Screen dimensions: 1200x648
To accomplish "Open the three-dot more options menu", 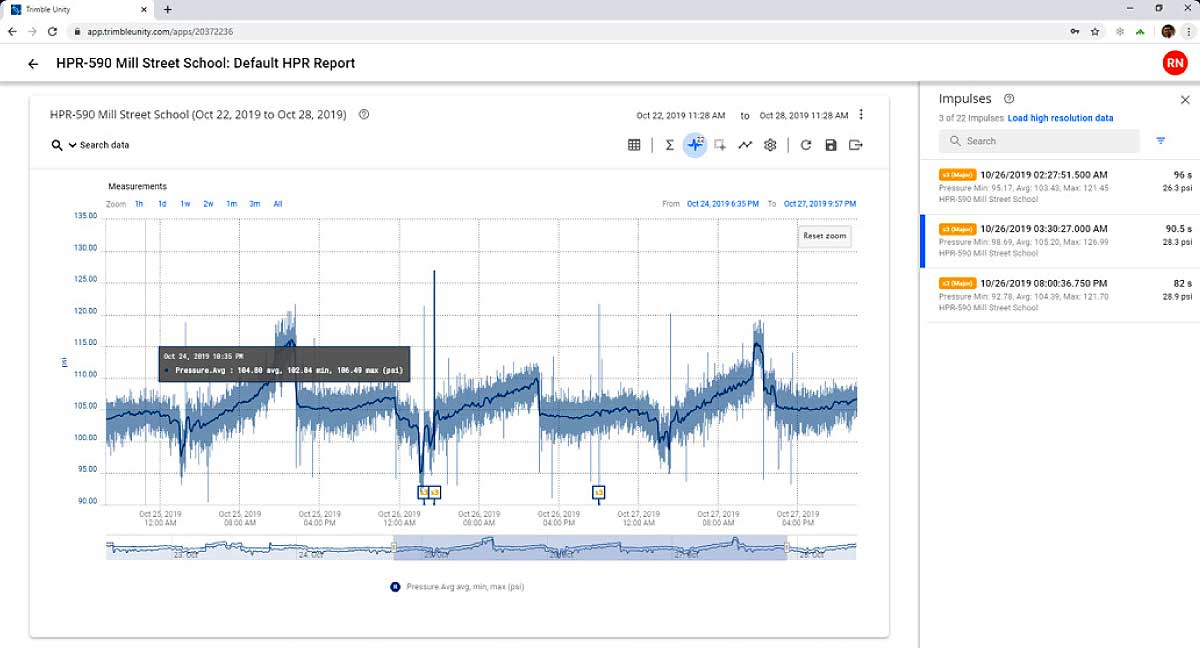I will (x=861, y=115).
